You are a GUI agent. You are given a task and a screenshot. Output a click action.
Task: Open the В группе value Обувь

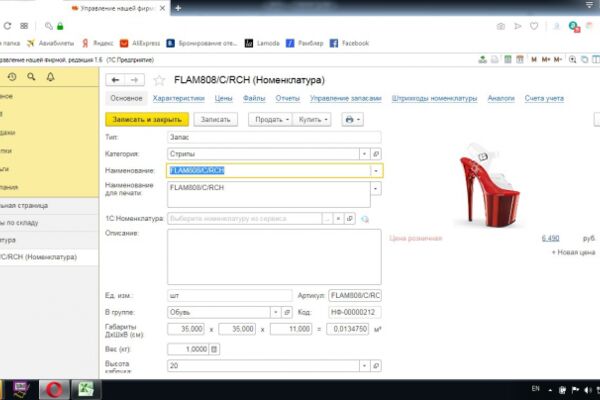click(287, 312)
